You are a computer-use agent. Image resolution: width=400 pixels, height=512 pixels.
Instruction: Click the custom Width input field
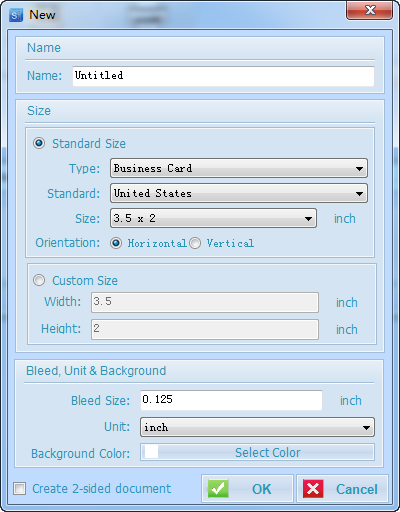[205, 302]
